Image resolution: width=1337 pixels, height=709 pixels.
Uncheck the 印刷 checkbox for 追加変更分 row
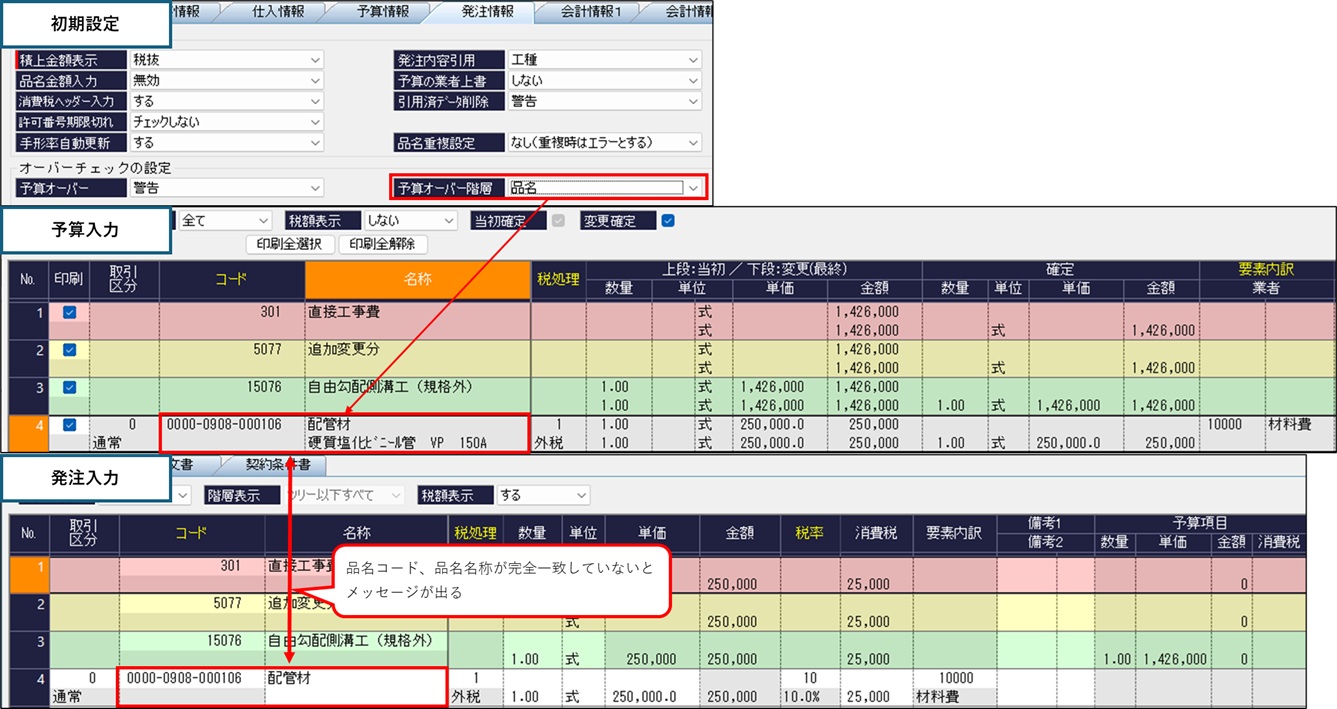point(69,350)
